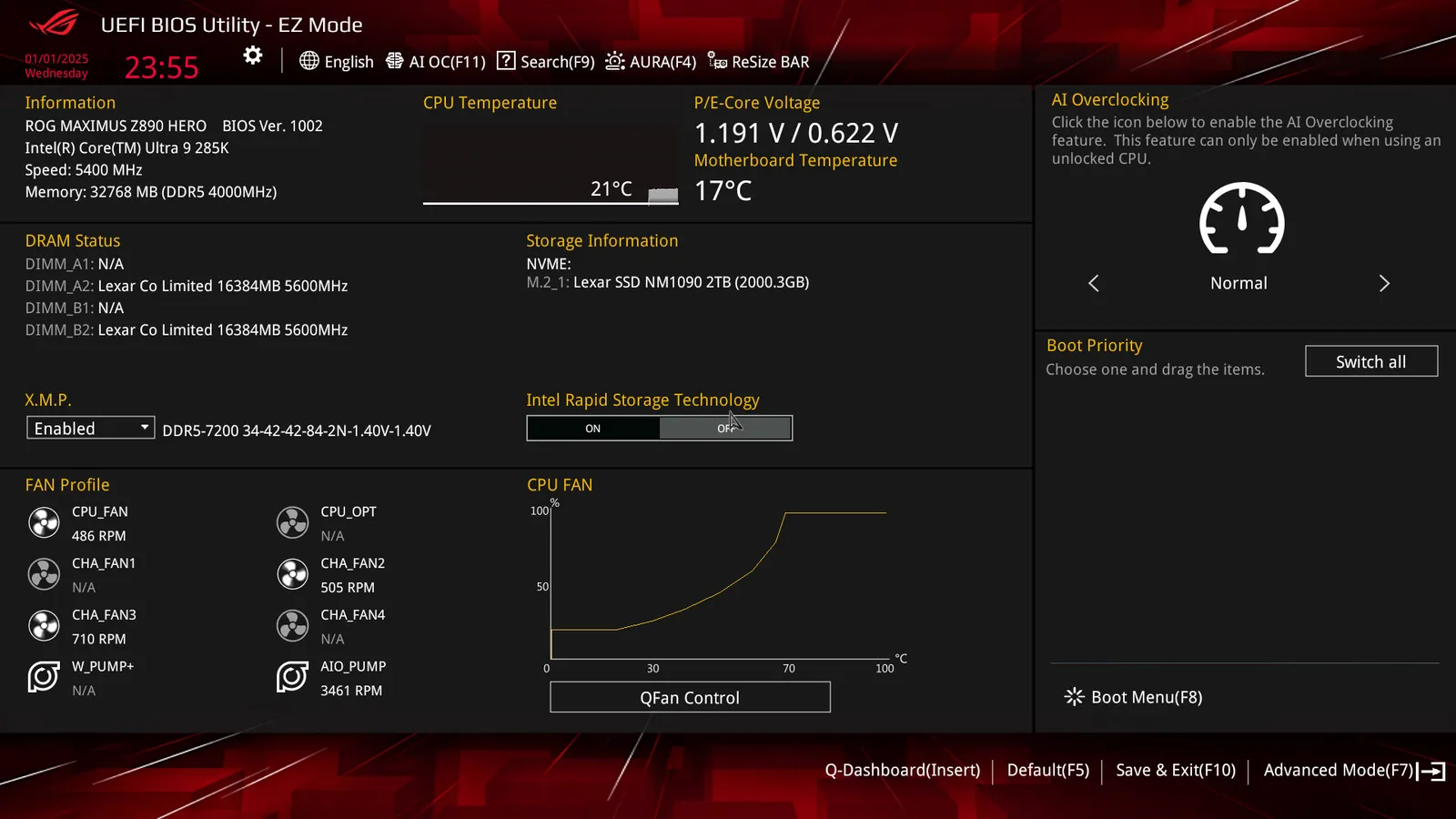Viewport: 1456px width, 819px height.
Task: Click DIMM_B2 Lexar memory entry
Action: (x=187, y=329)
